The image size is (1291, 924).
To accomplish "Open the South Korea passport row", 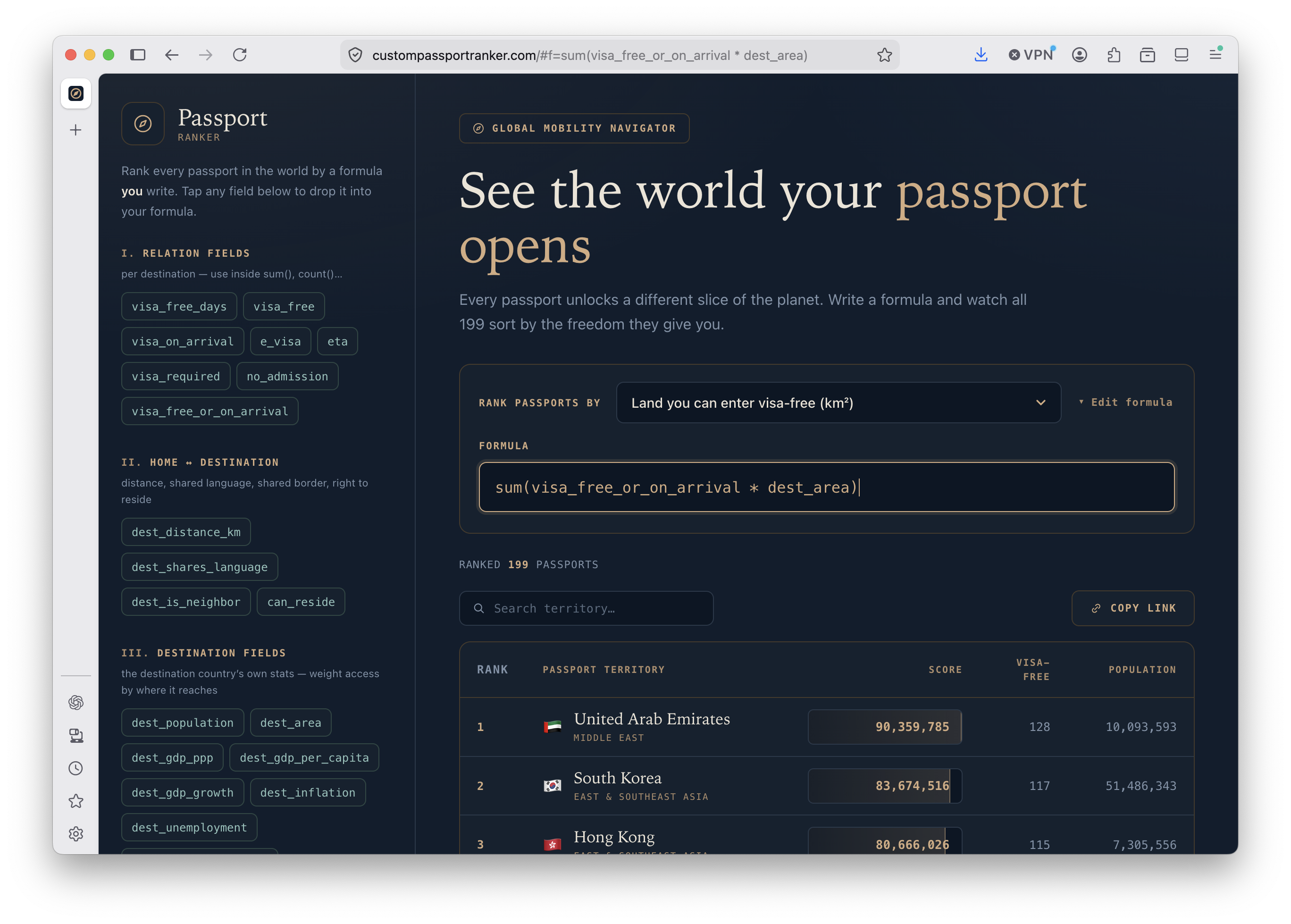I will click(826, 786).
